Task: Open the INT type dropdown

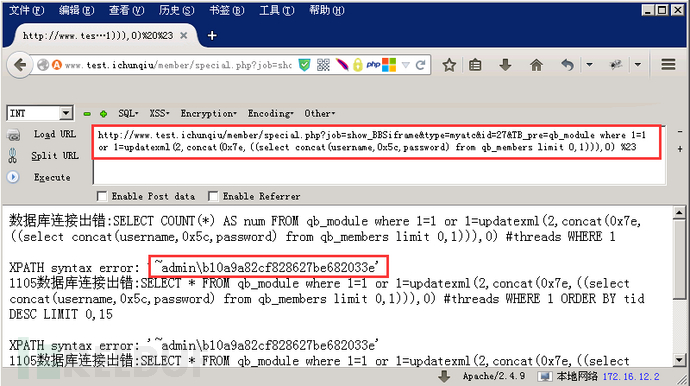Action: [x=66, y=113]
